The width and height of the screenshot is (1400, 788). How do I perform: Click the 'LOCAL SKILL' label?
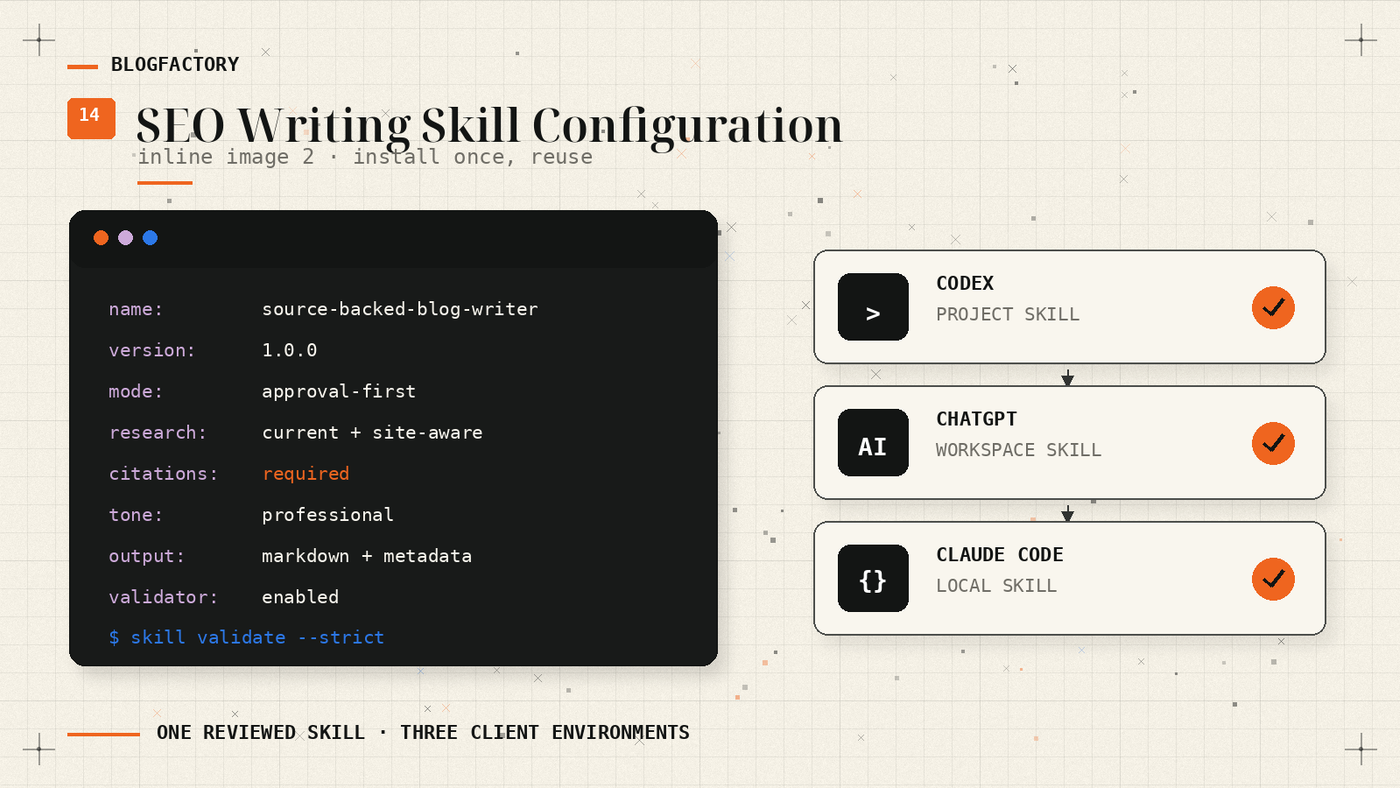tap(997, 585)
